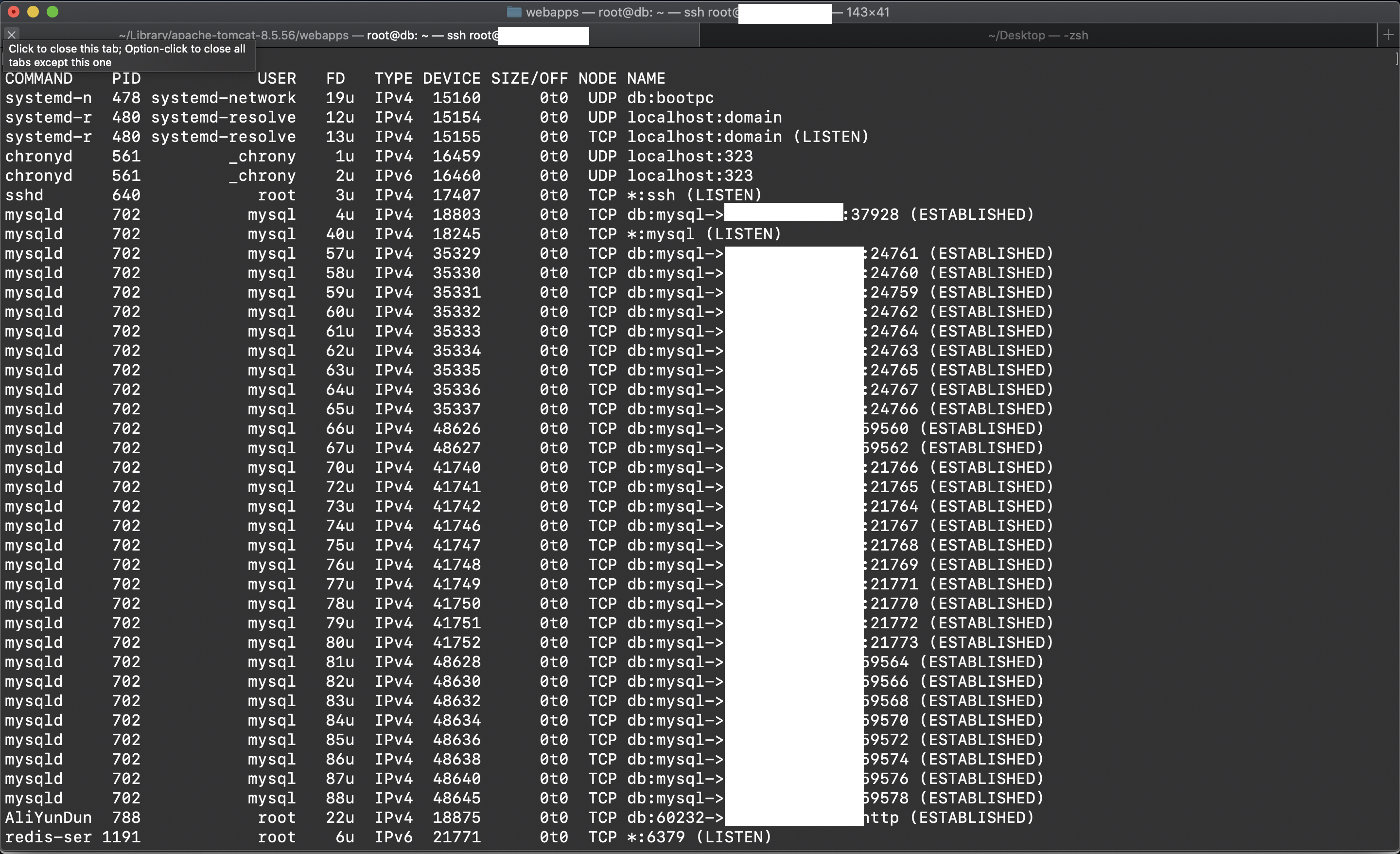Click the USER column header

[x=277, y=78]
